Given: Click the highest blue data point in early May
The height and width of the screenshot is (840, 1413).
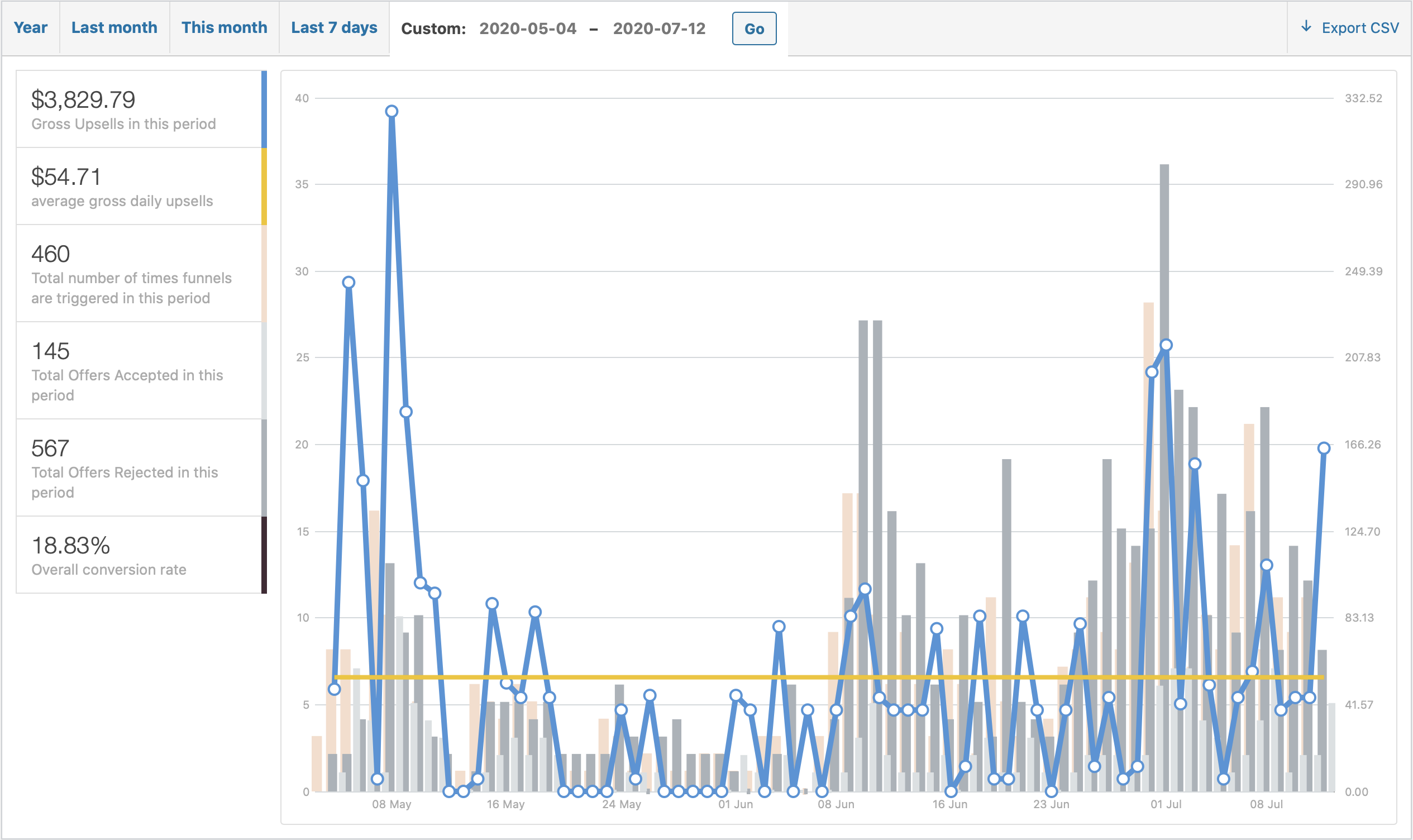Looking at the screenshot, I should point(392,112).
